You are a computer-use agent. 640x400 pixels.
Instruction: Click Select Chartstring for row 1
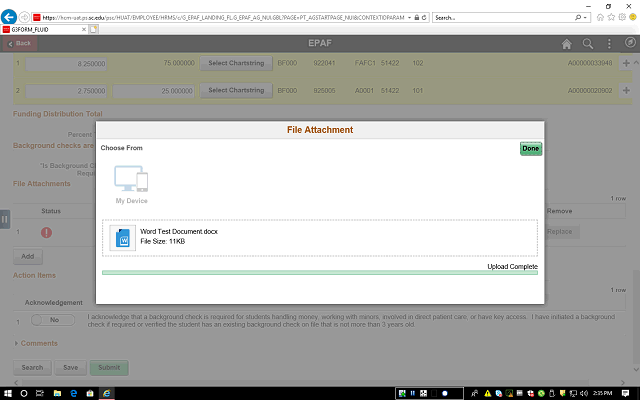(x=236, y=63)
